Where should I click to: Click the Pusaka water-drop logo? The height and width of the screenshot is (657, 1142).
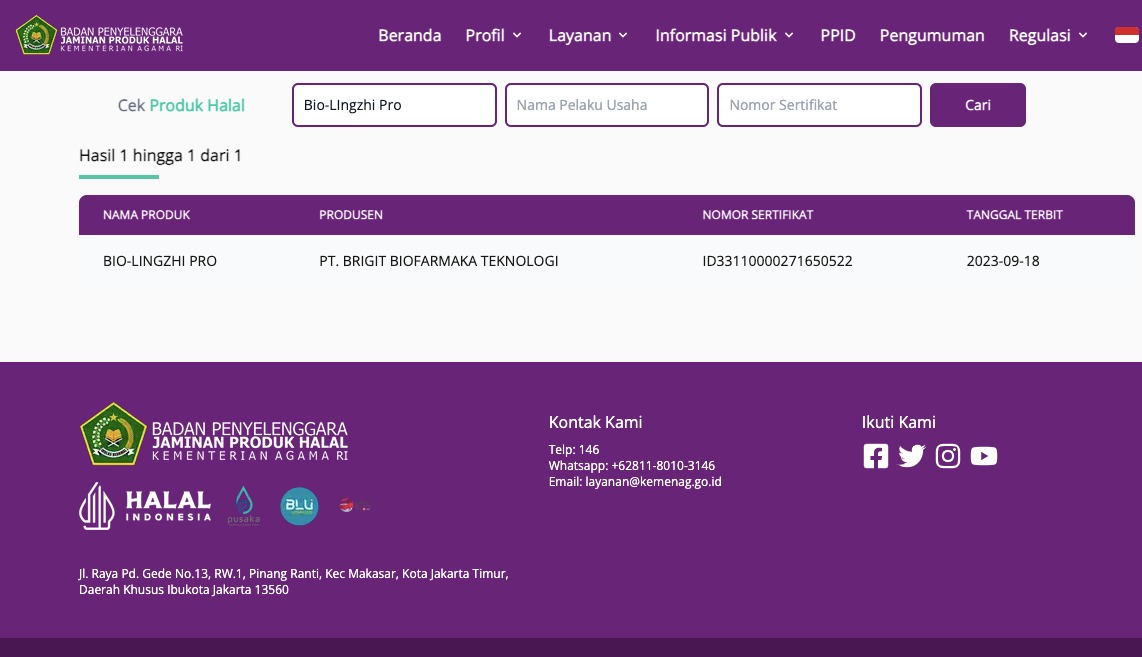point(243,506)
